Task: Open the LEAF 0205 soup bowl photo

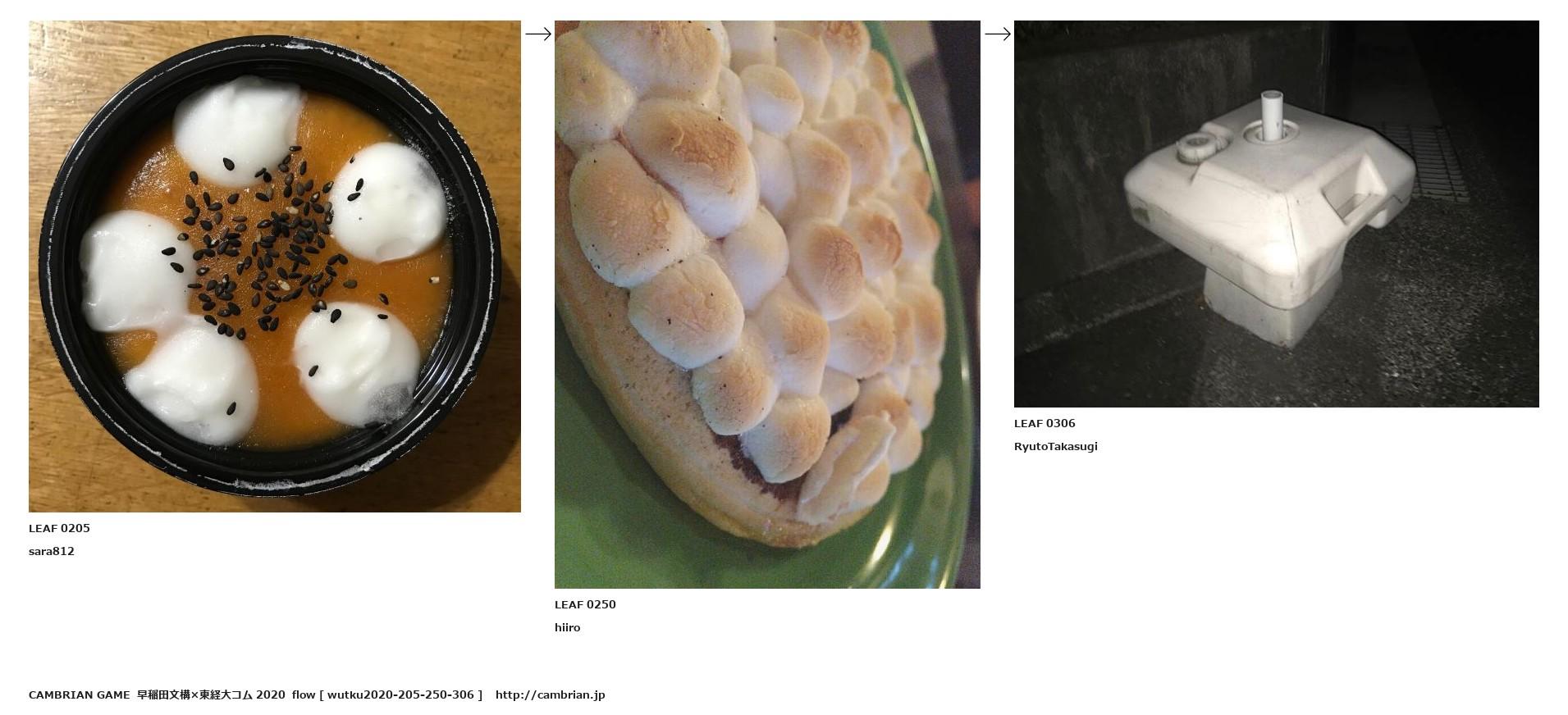Action: (275, 266)
